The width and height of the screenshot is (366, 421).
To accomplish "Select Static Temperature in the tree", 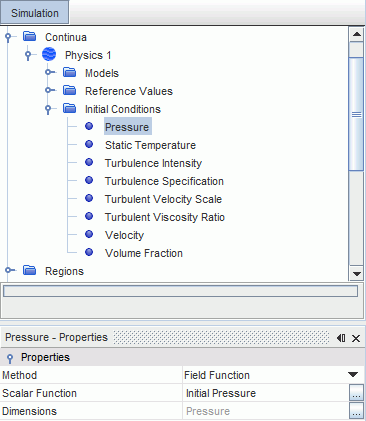I will 150,145.
